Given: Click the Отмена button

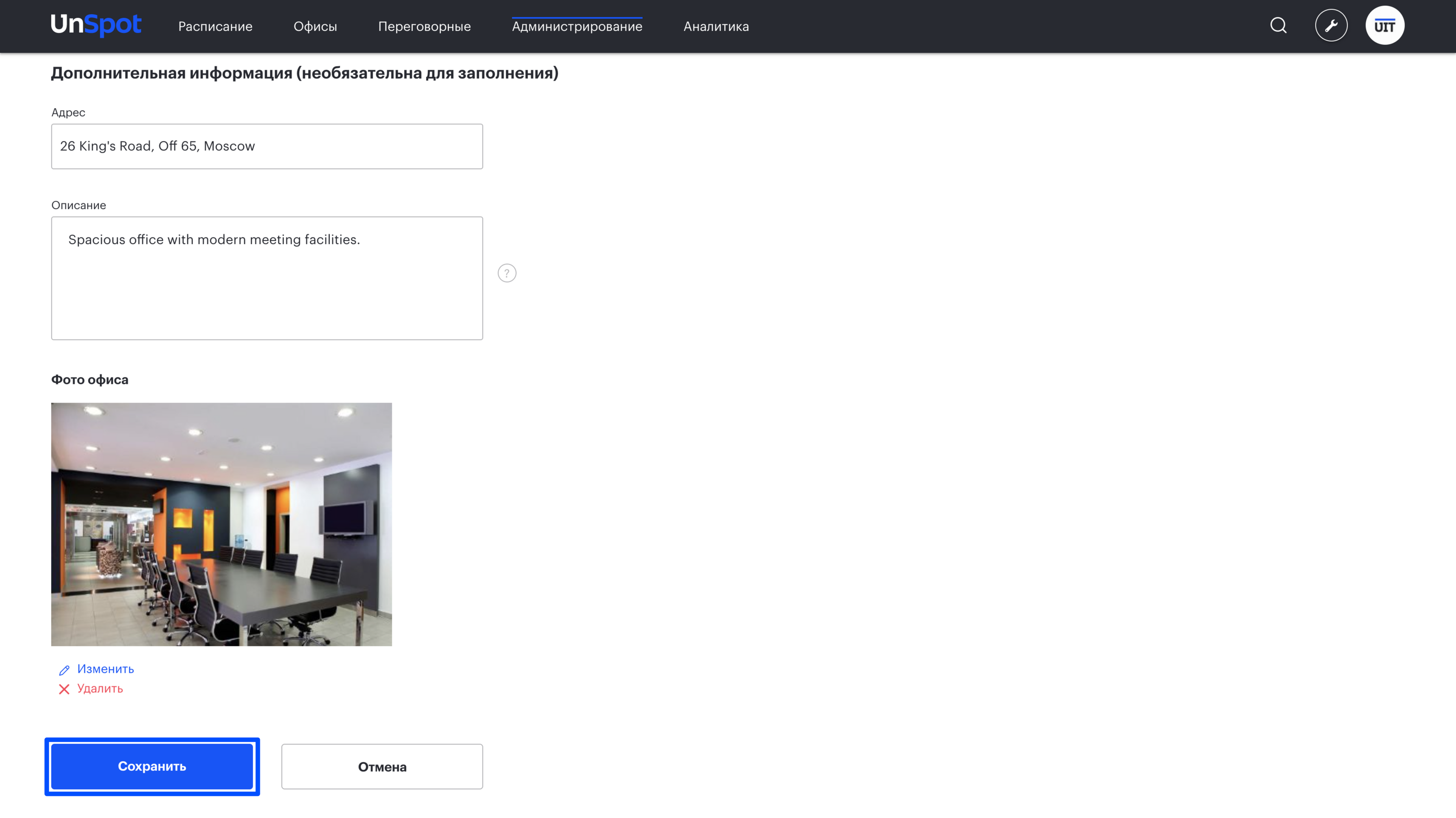Looking at the screenshot, I should [x=382, y=767].
